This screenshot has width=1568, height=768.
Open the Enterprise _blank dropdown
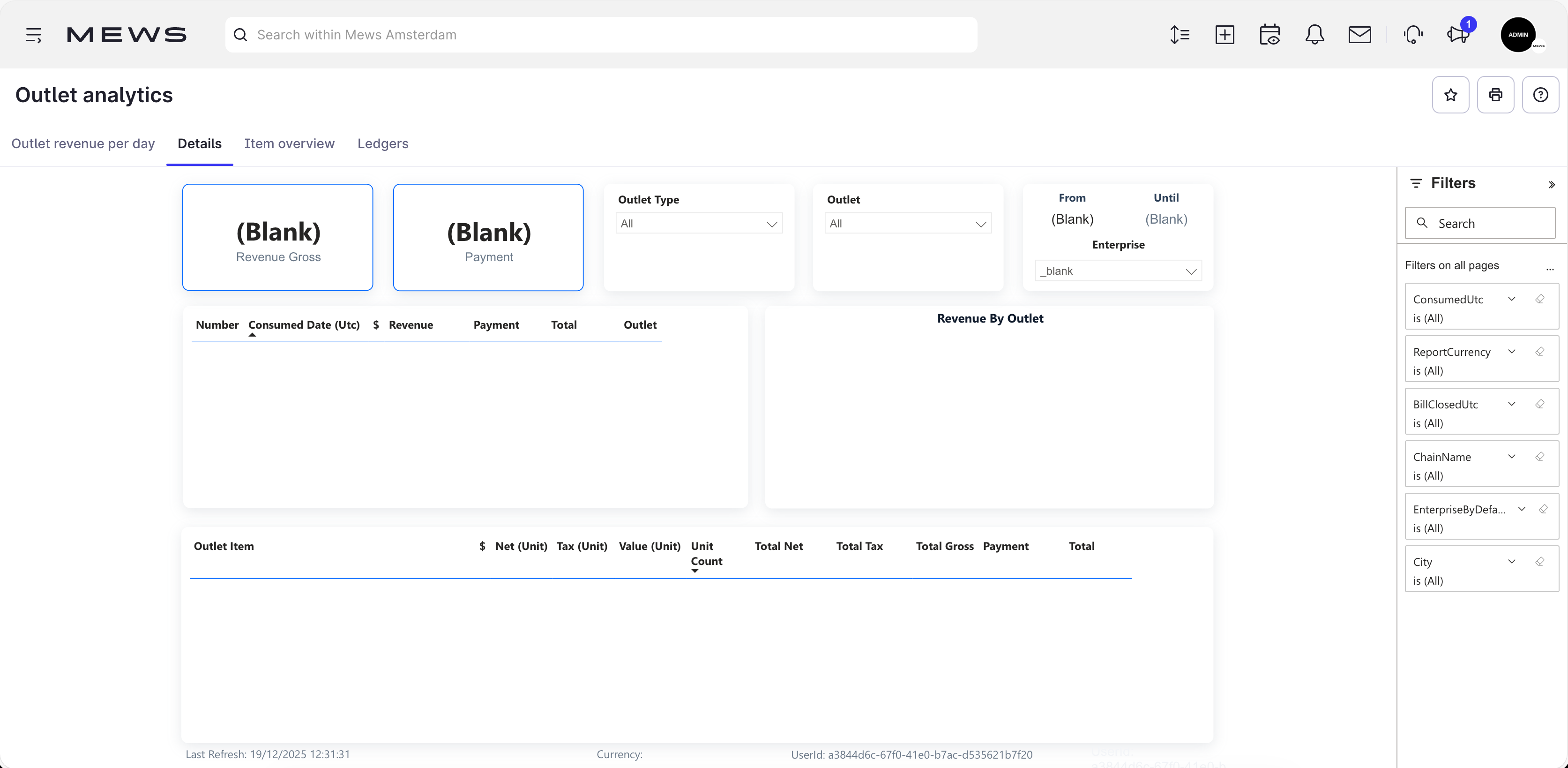pos(1118,271)
